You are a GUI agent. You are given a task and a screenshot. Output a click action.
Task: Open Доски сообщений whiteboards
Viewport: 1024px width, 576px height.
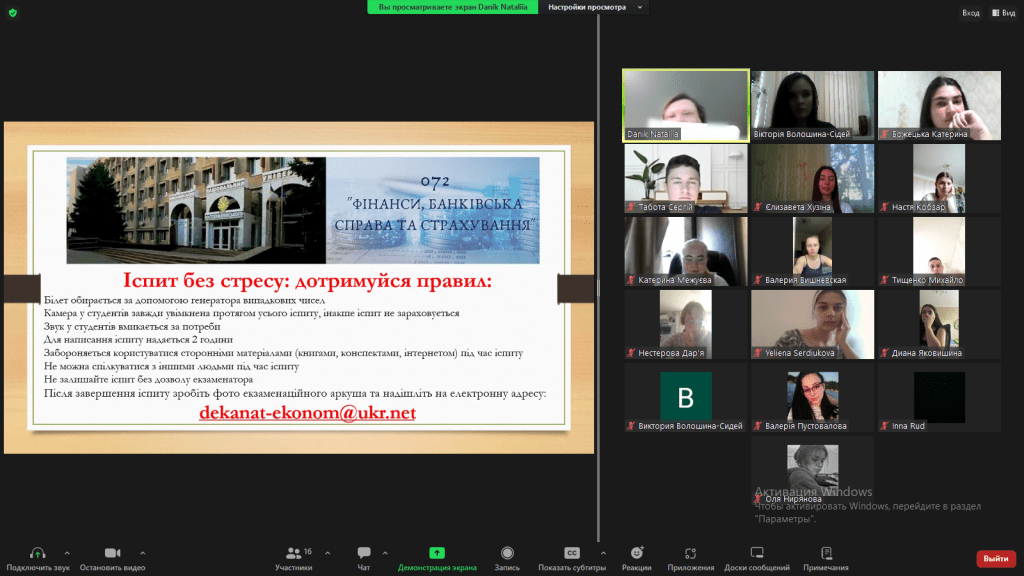[756, 557]
